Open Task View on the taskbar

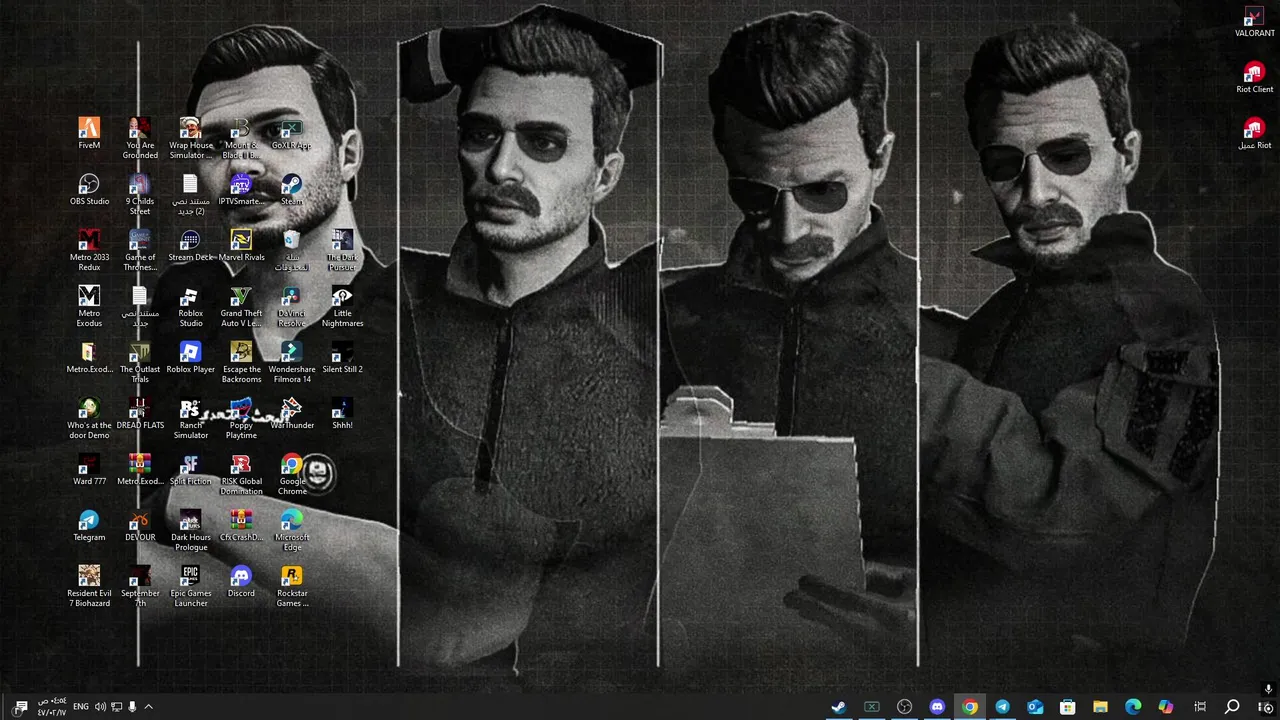(x=1199, y=707)
